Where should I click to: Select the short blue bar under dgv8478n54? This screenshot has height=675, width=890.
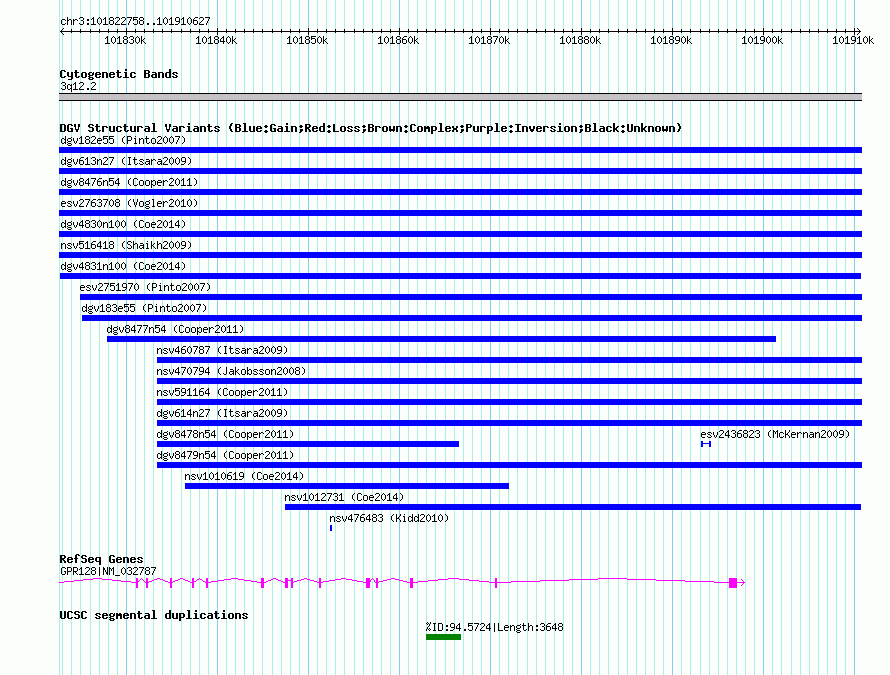[308, 444]
